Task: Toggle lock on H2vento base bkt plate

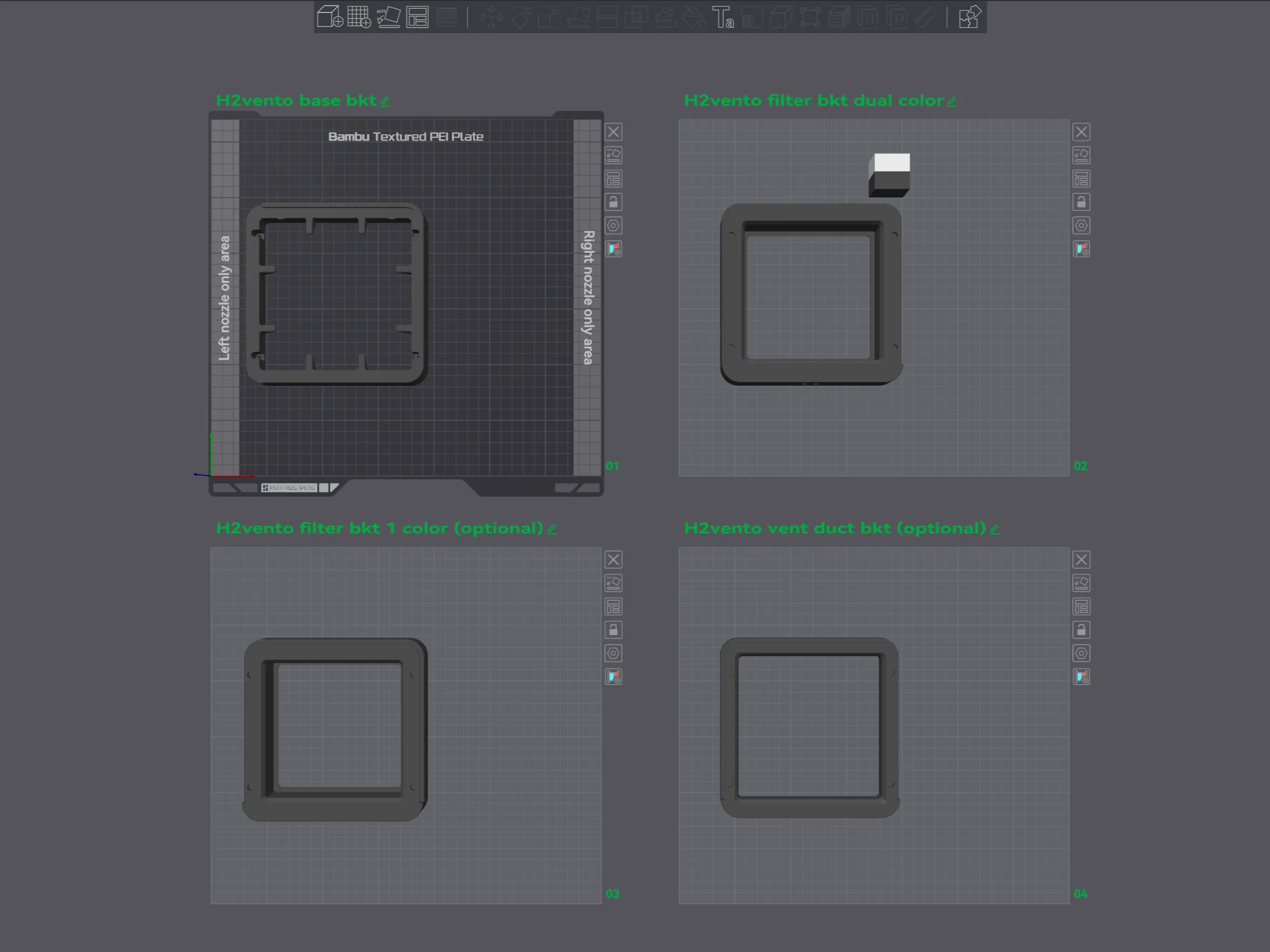Action: click(613, 203)
